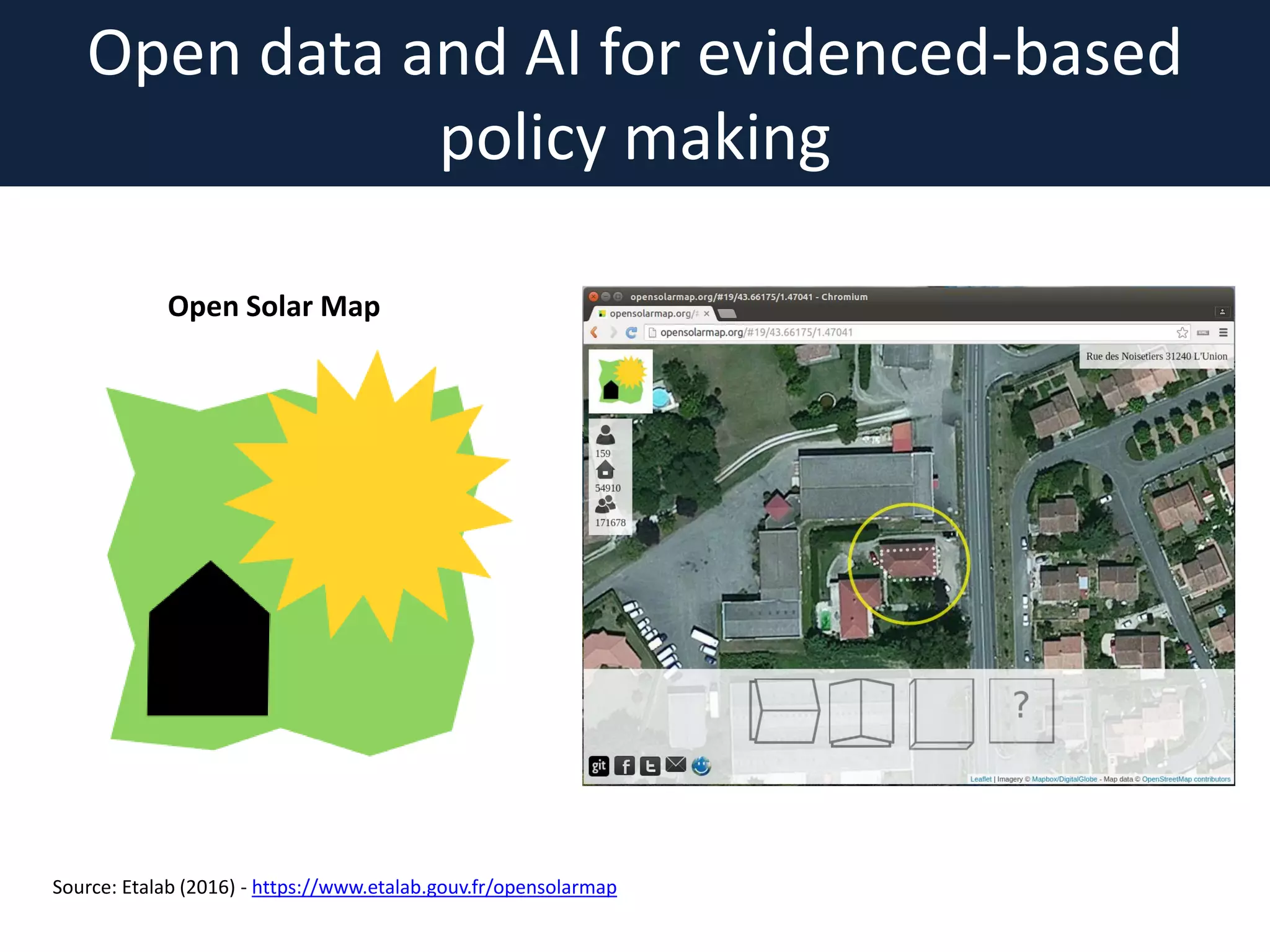Open the git repository icon
Image resolution: width=1270 pixels, height=952 pixels.
tap(598, 766)
